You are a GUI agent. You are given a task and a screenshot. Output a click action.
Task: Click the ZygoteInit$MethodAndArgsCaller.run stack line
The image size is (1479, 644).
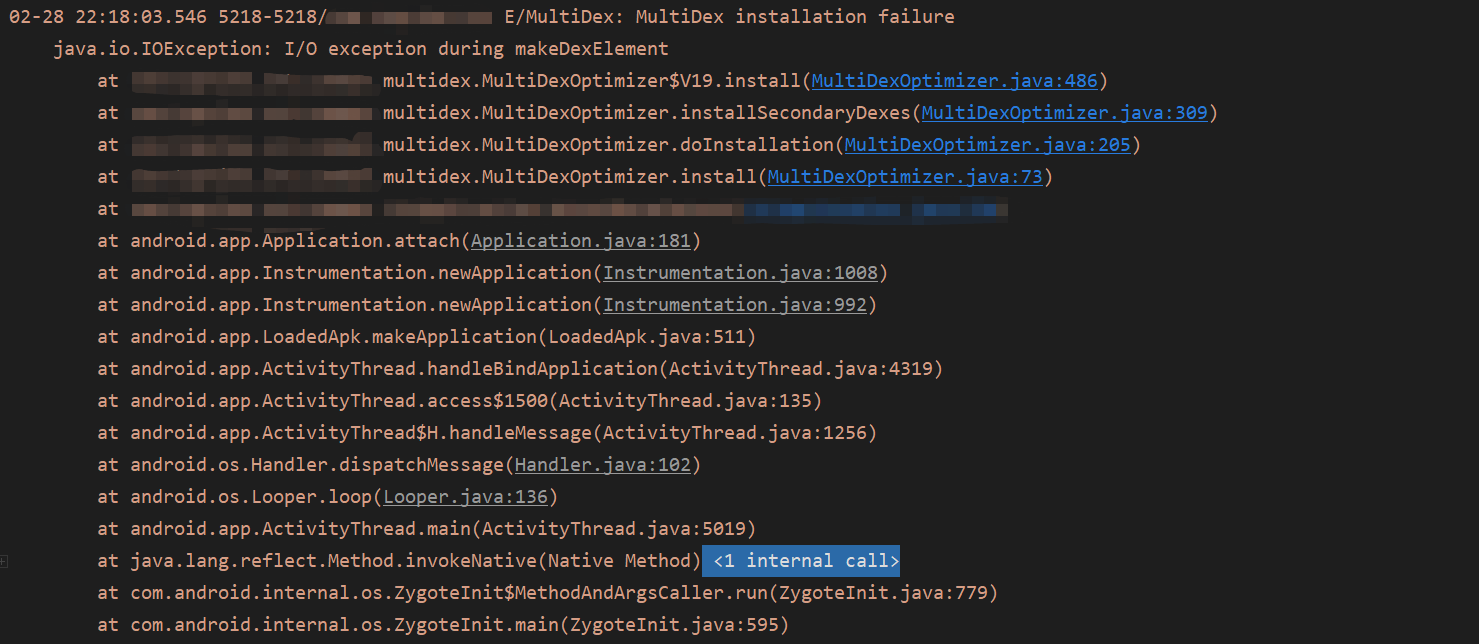(548, 593)
